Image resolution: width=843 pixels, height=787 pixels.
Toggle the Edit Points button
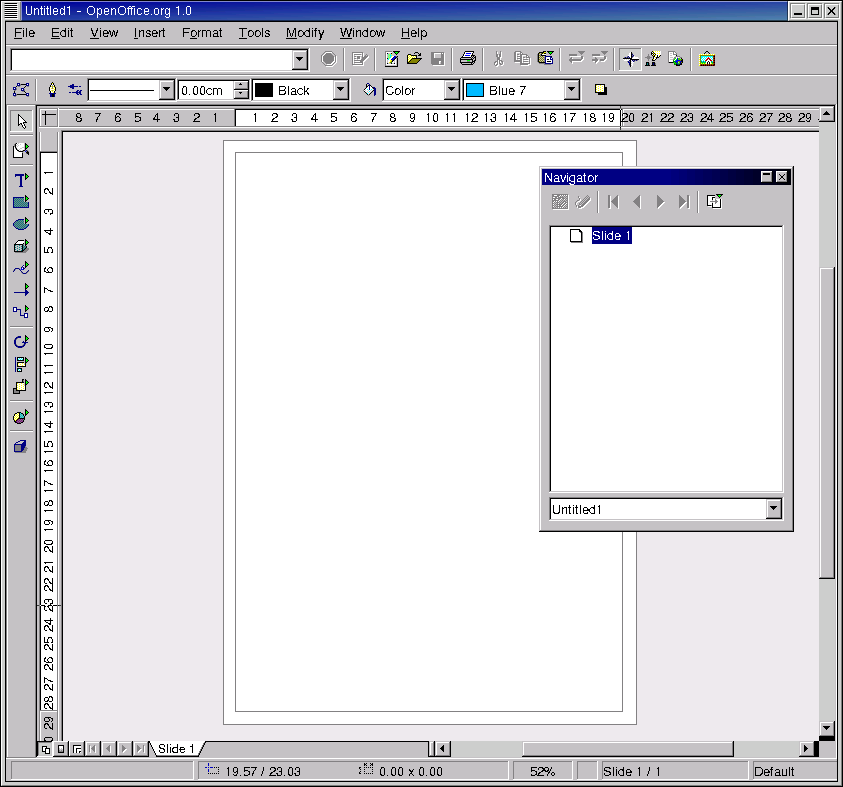tap(21, 90)
